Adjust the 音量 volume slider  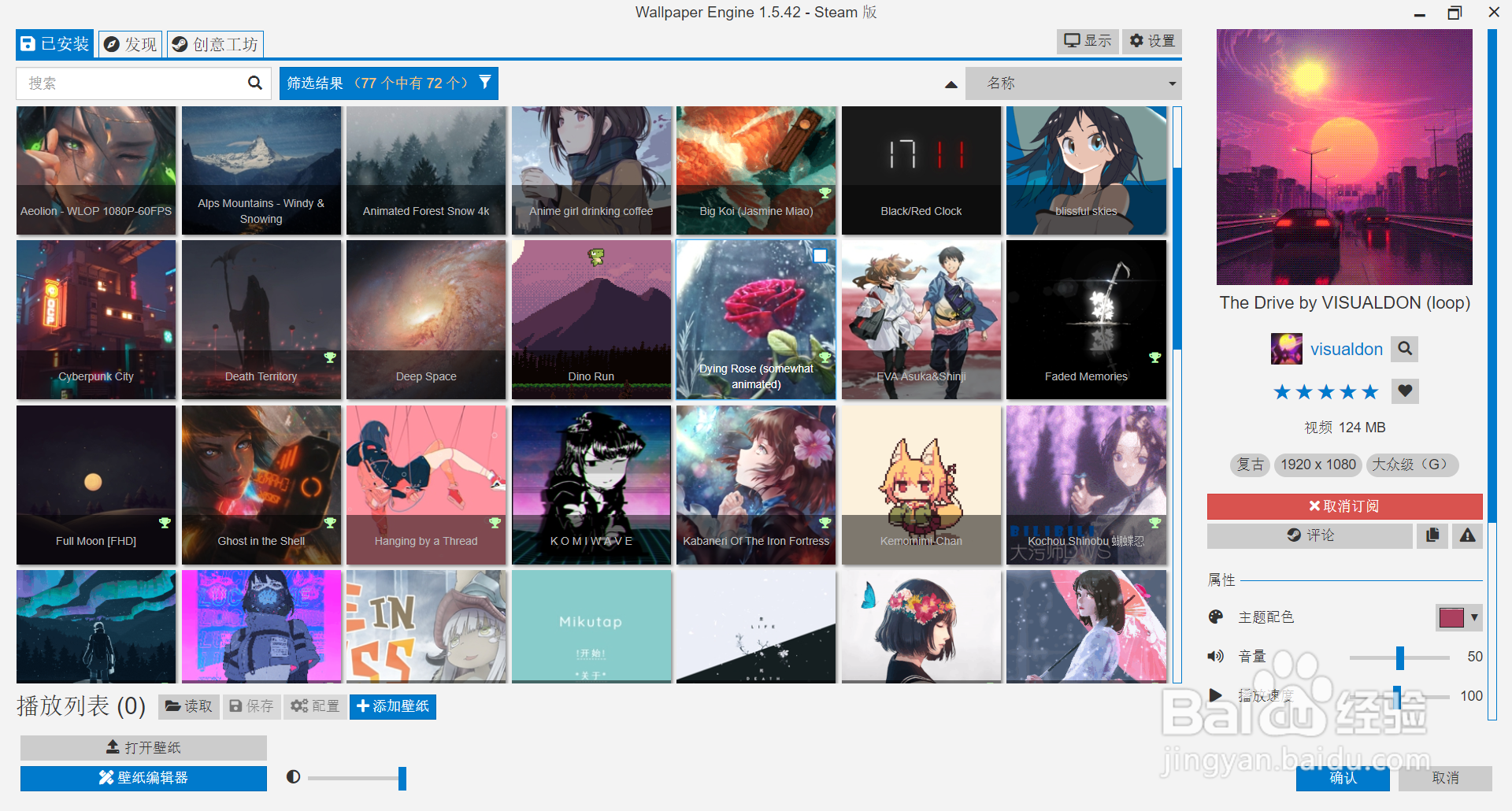1400,657
